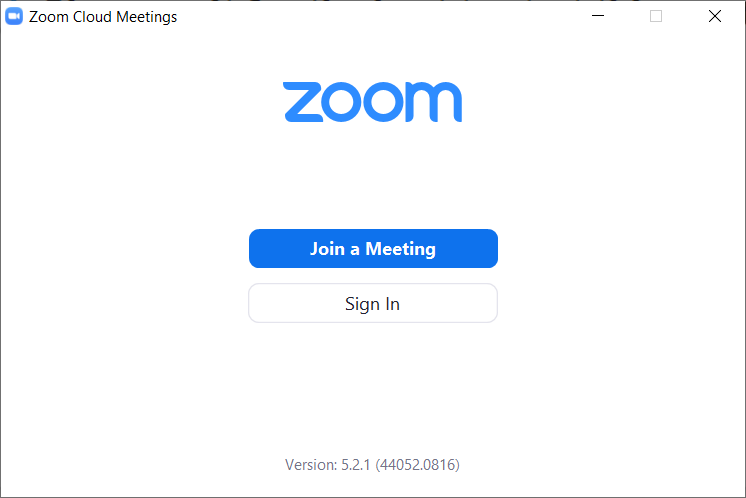Viewport: 746px width, 498px height.
Task: Minimize the Zoom Cloud Meetings window
Action: click(598, 16)
